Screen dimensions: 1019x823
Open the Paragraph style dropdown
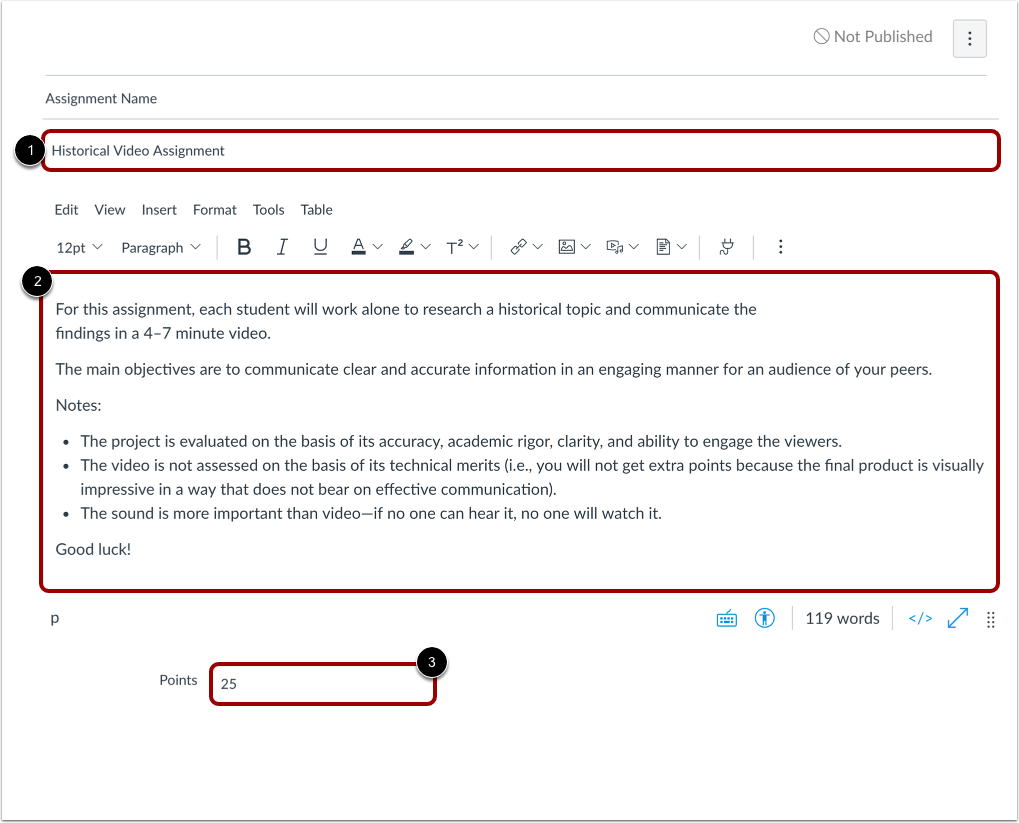click(160, 247)
